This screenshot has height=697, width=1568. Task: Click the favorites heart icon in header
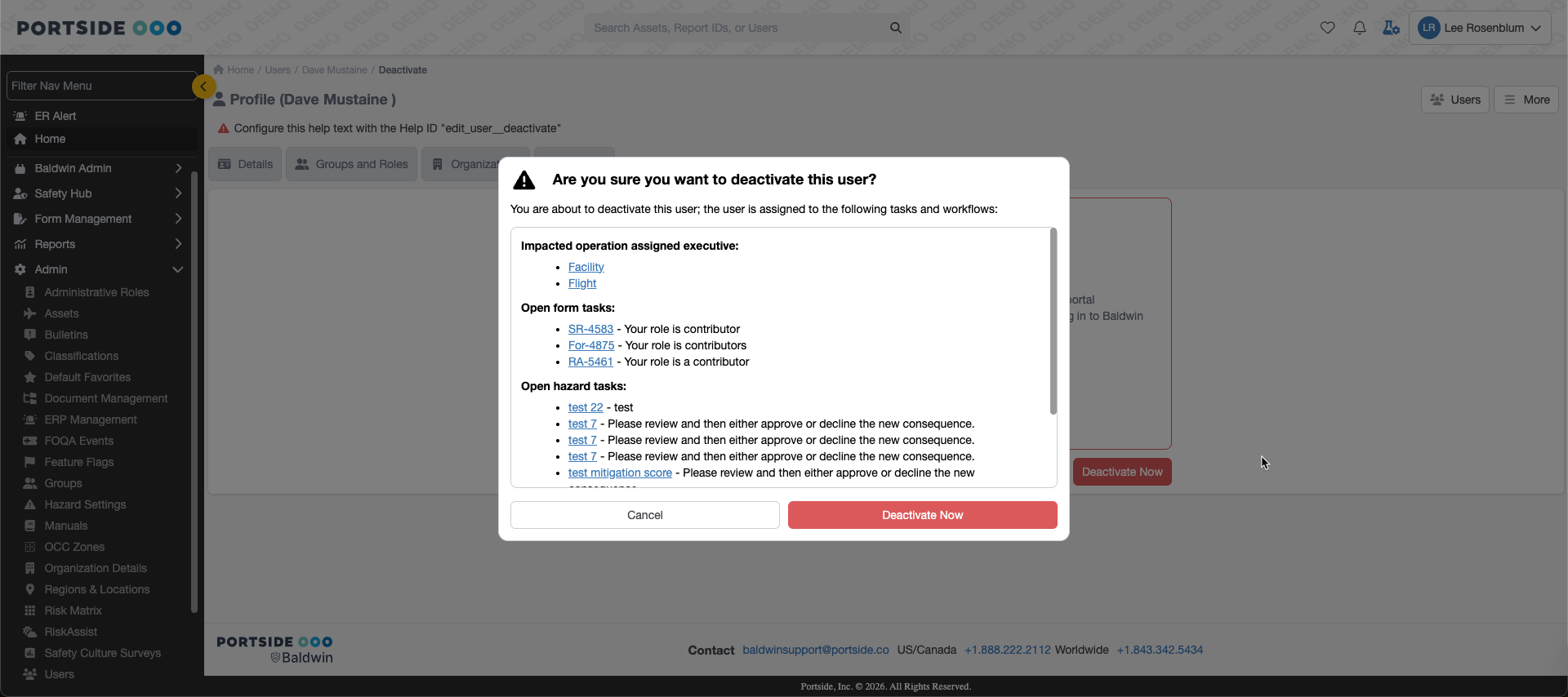[1327, 28]
